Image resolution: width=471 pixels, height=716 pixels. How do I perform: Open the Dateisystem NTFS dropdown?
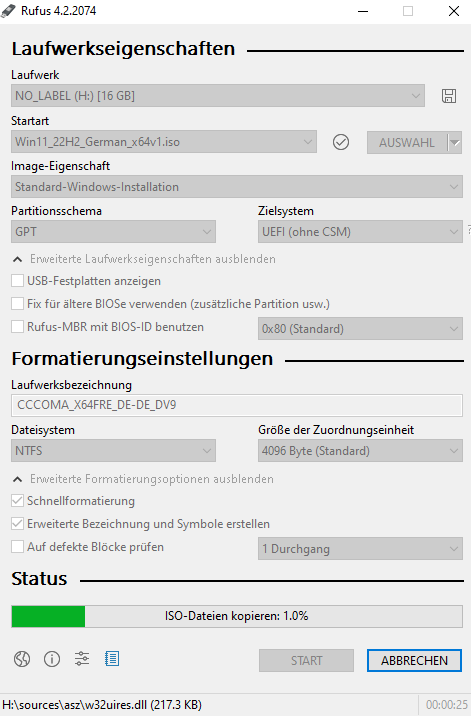pyautogui.click(x=113, y=451)
